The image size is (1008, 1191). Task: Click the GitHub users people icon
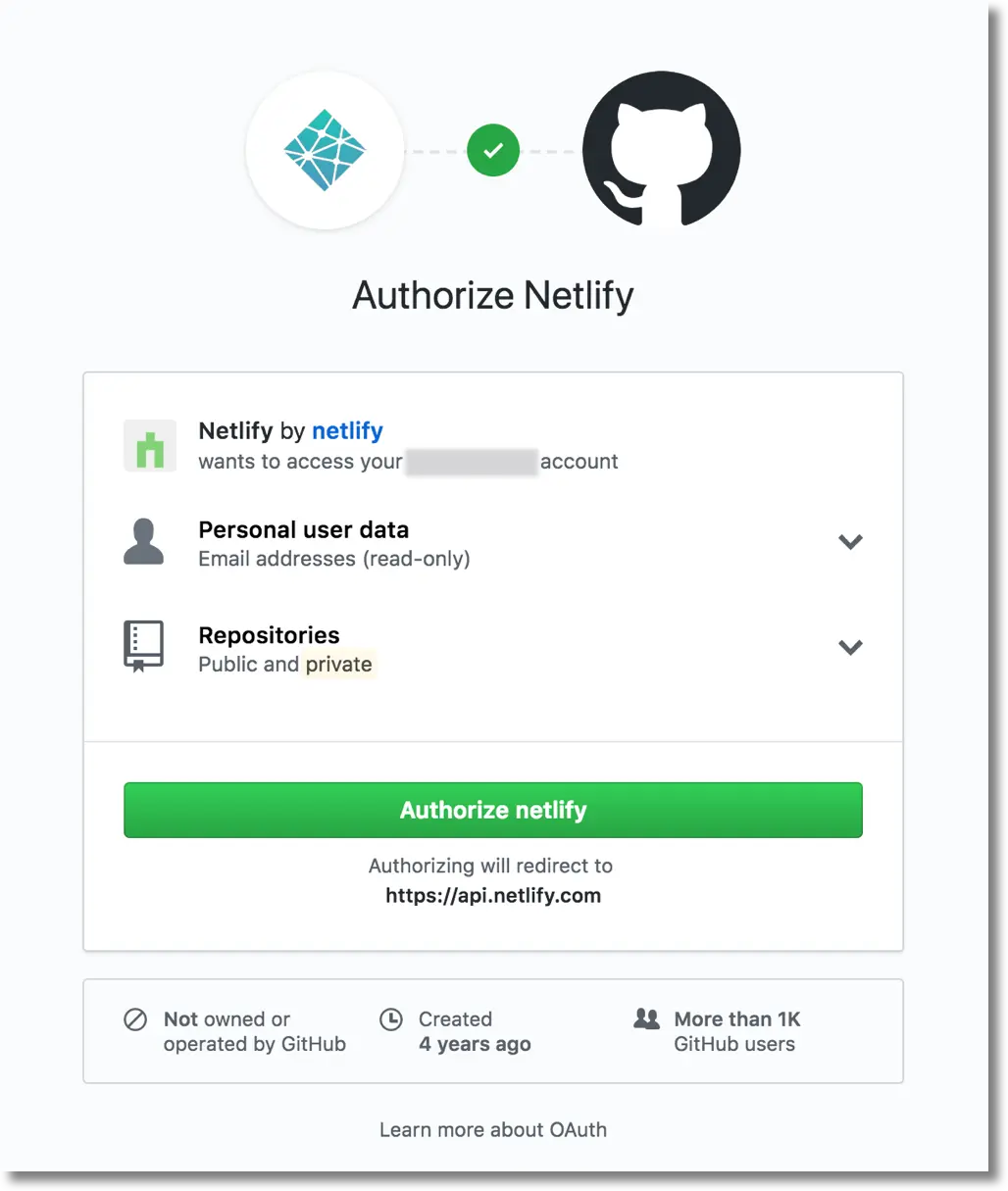point(647,1018)
